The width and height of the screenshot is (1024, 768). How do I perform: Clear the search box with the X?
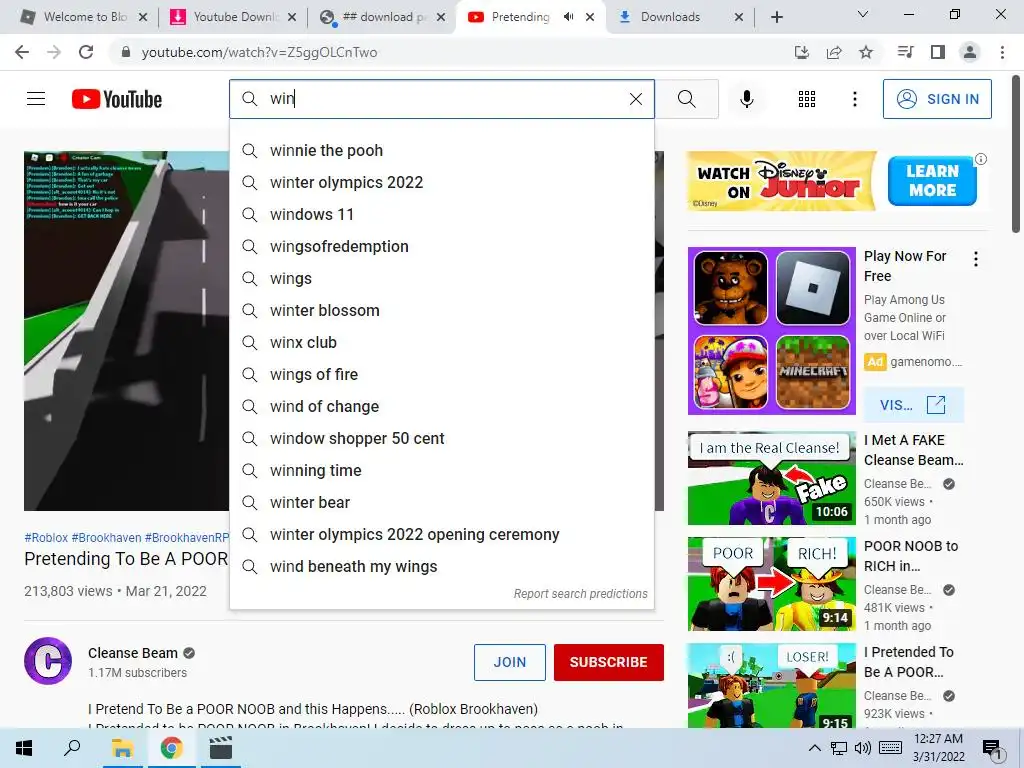tap(635, 99)
